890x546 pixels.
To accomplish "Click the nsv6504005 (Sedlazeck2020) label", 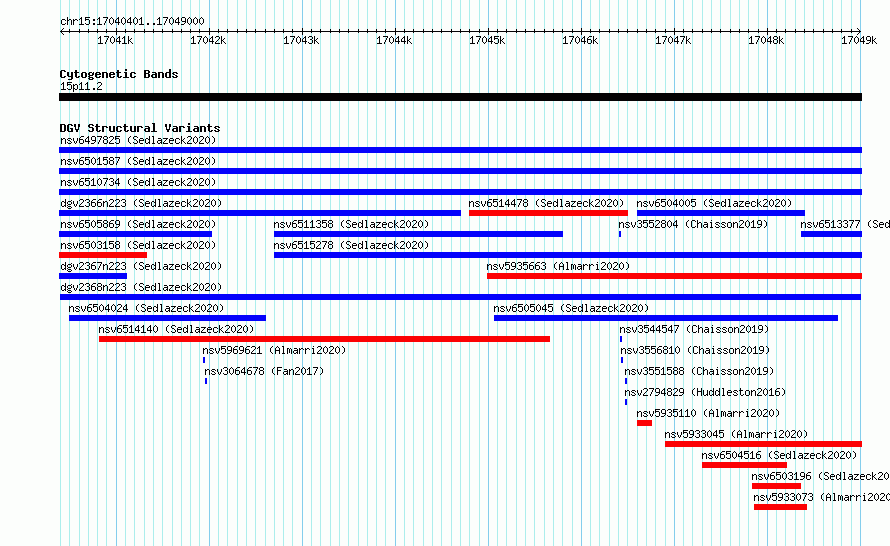I will click(714, 203).
